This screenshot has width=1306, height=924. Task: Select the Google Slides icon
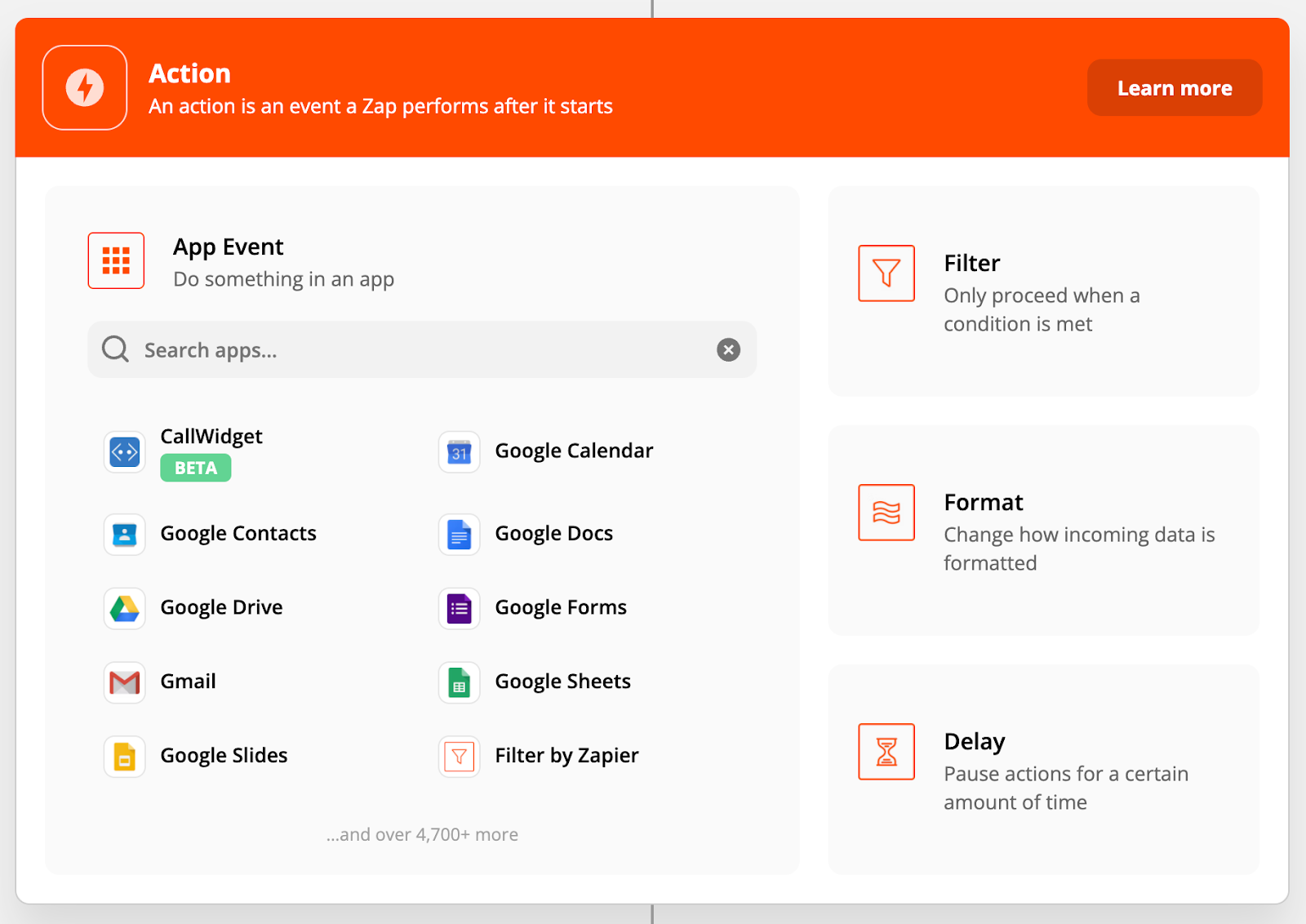pyautogui.click(x=125, y=757)
